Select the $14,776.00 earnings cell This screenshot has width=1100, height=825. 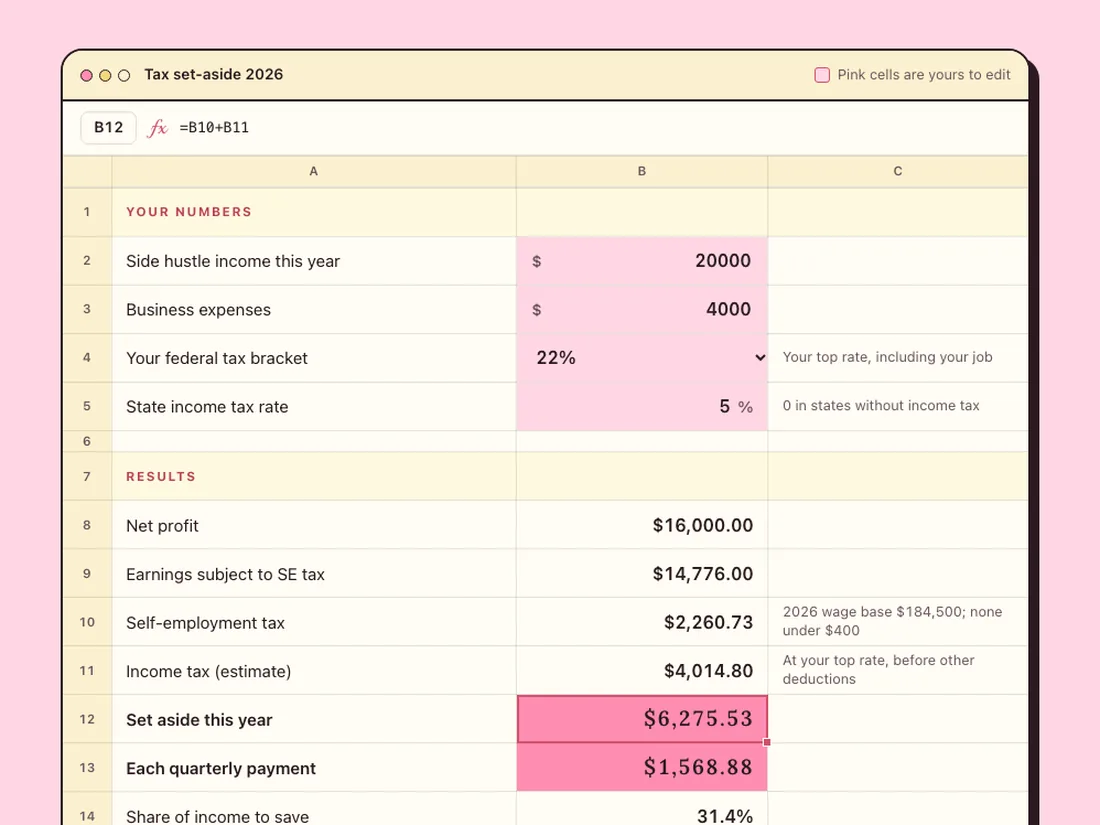coord(642,573)
